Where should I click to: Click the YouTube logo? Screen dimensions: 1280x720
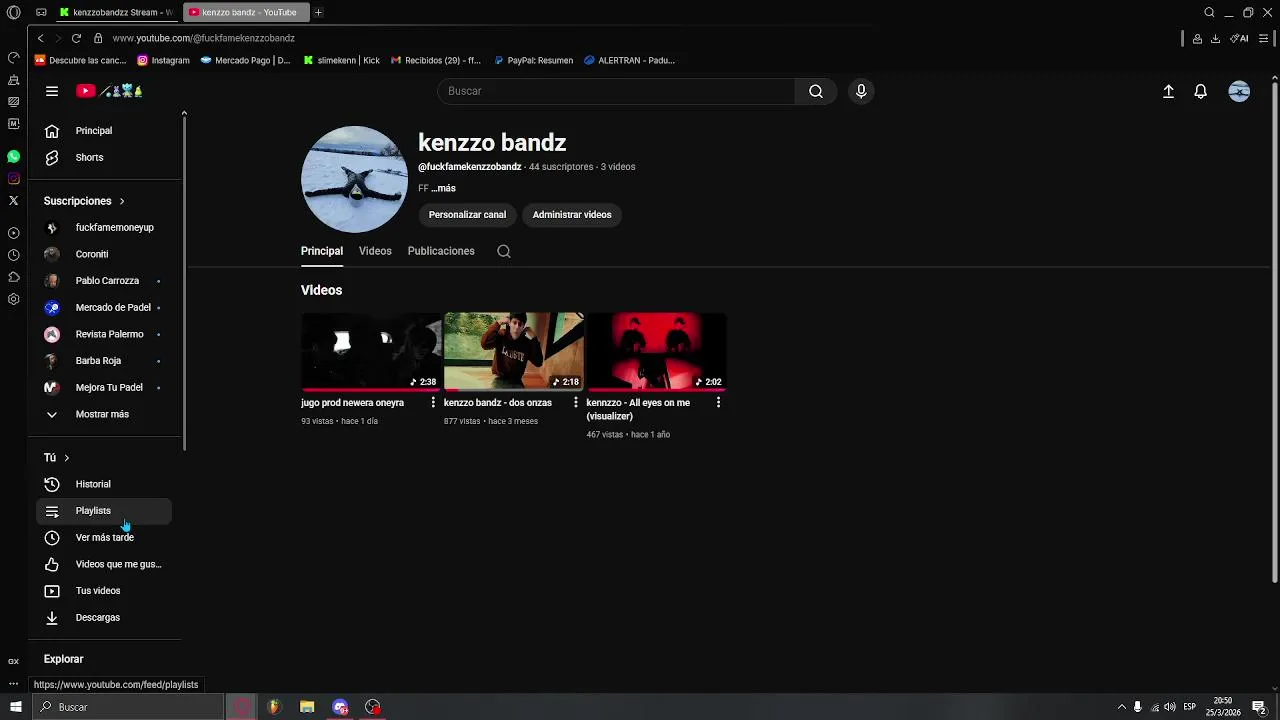tap(110, 91)
